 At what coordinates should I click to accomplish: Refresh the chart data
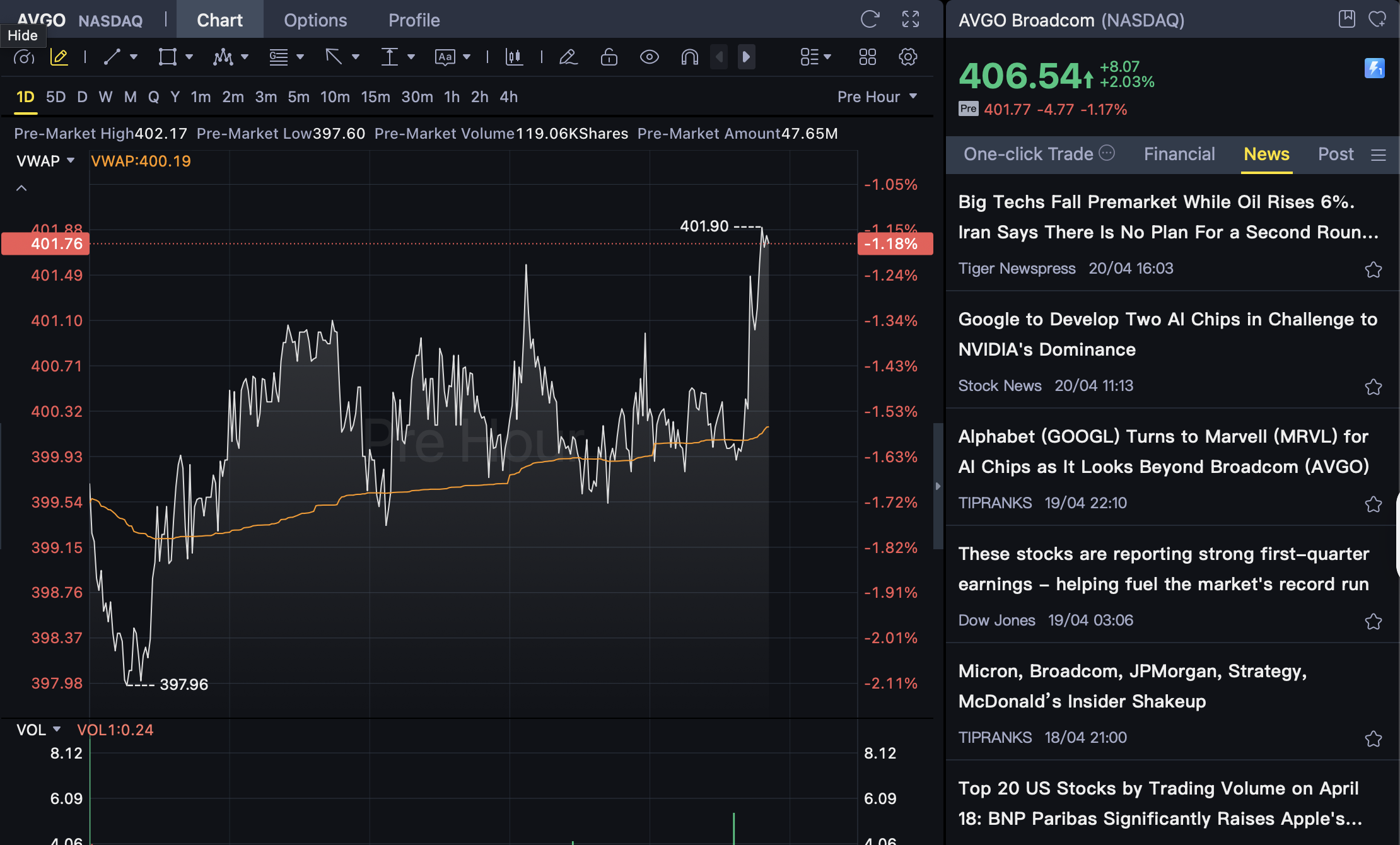click(x=870, y=20)
